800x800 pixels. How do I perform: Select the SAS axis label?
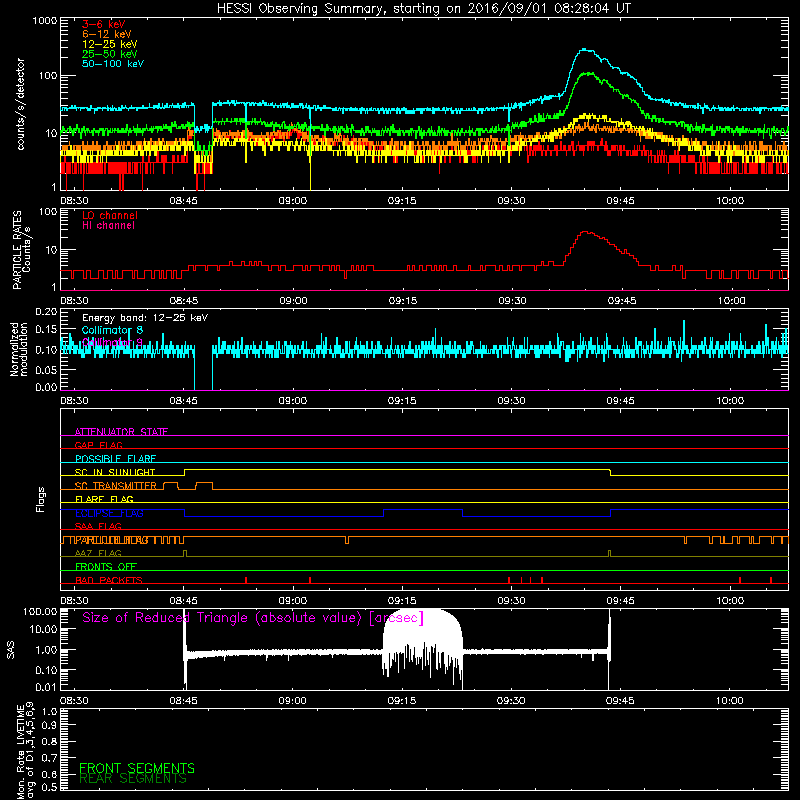coord(10,651)
